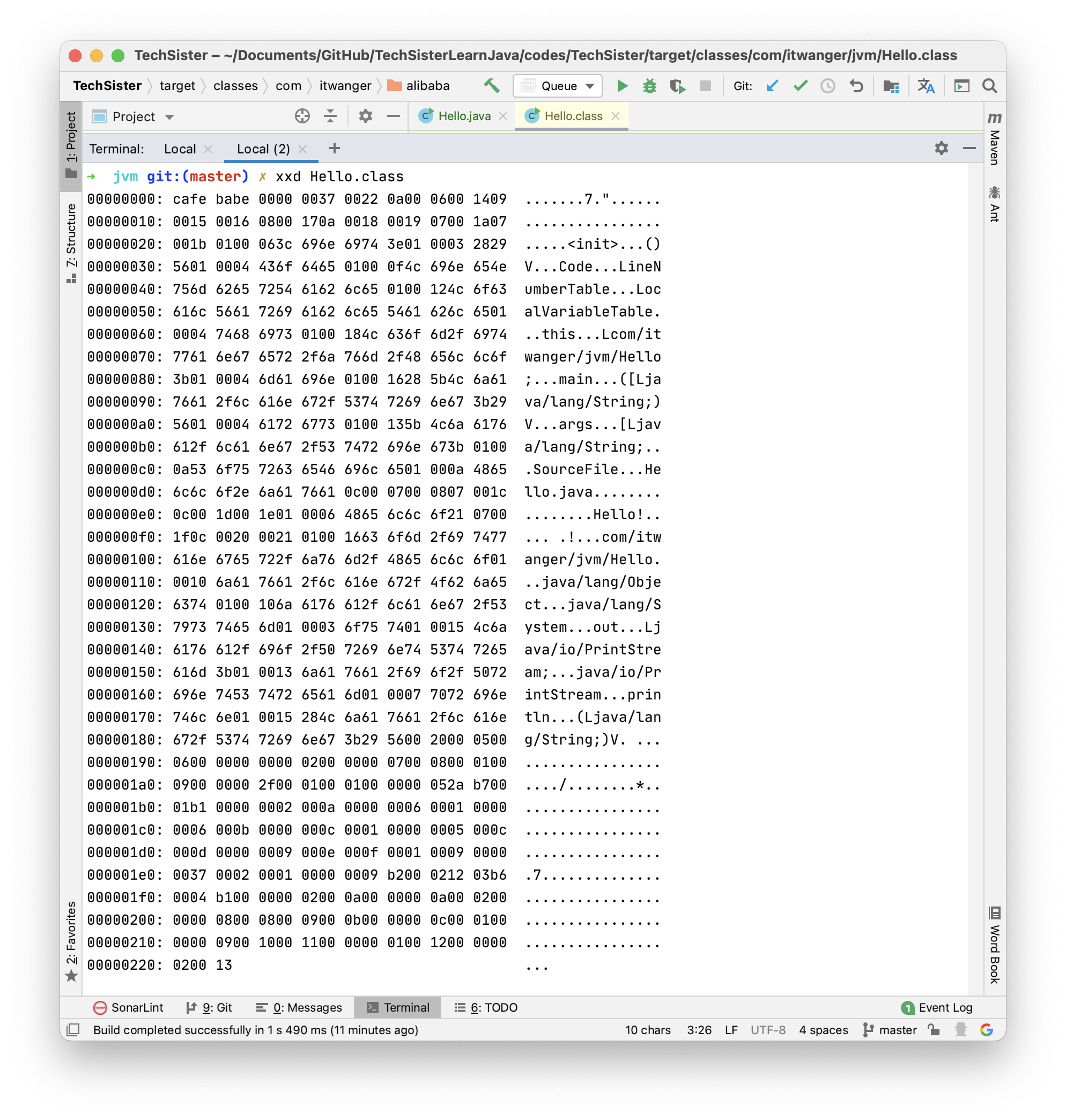The image size is (1066, 1120).
Task: Click the translate icon in the toolbar
Action: click(926, 86)
